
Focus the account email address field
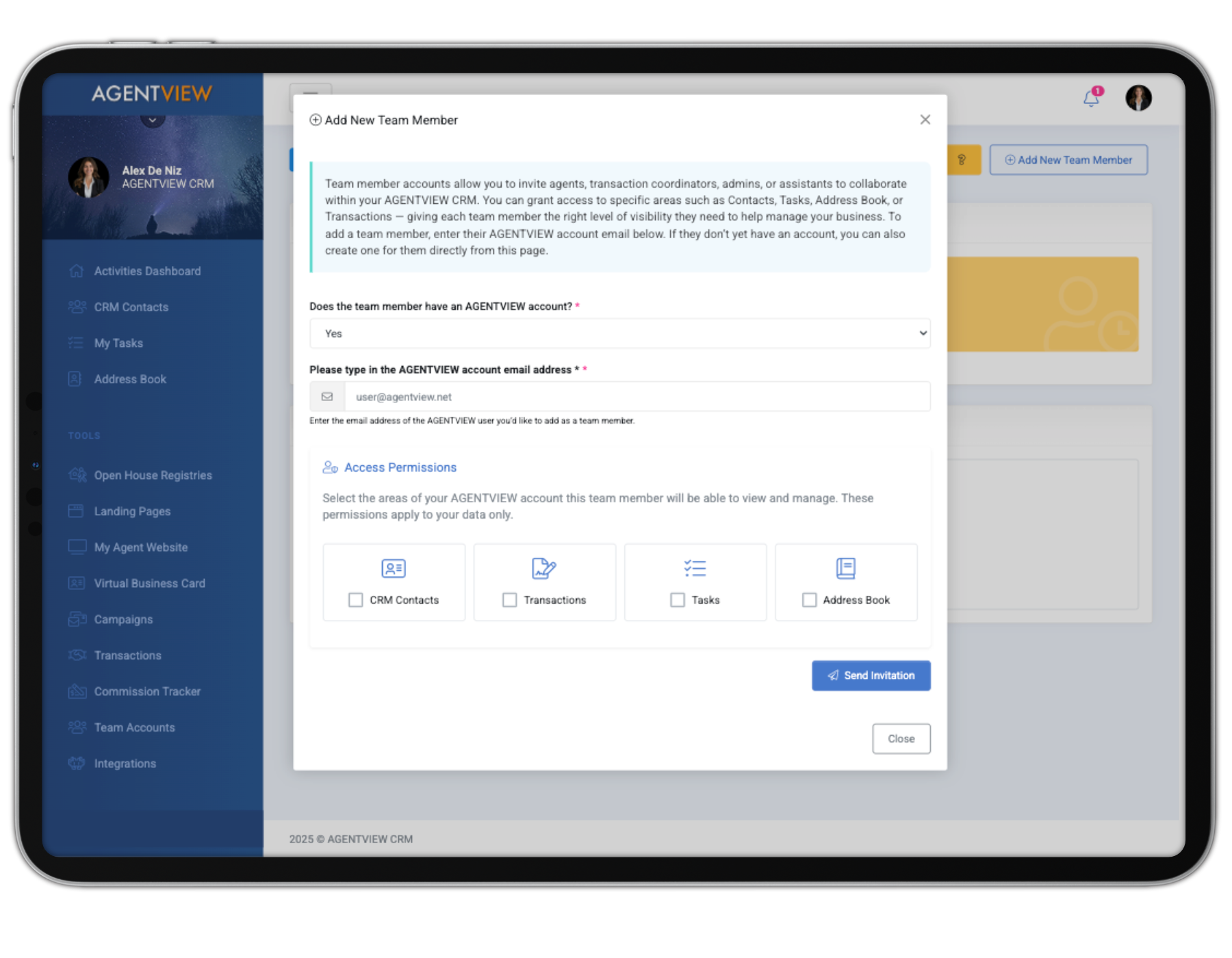637,397
